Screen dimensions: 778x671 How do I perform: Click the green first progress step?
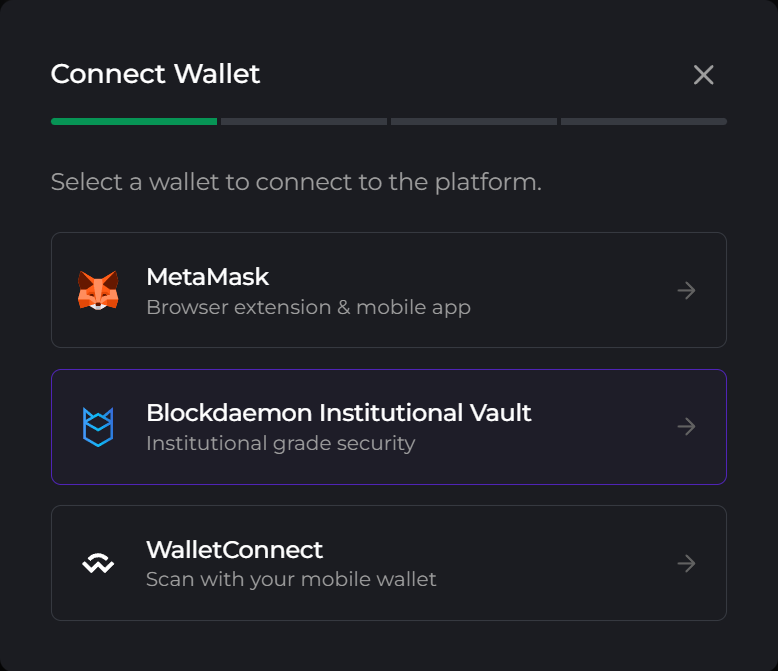pos(134,122)
